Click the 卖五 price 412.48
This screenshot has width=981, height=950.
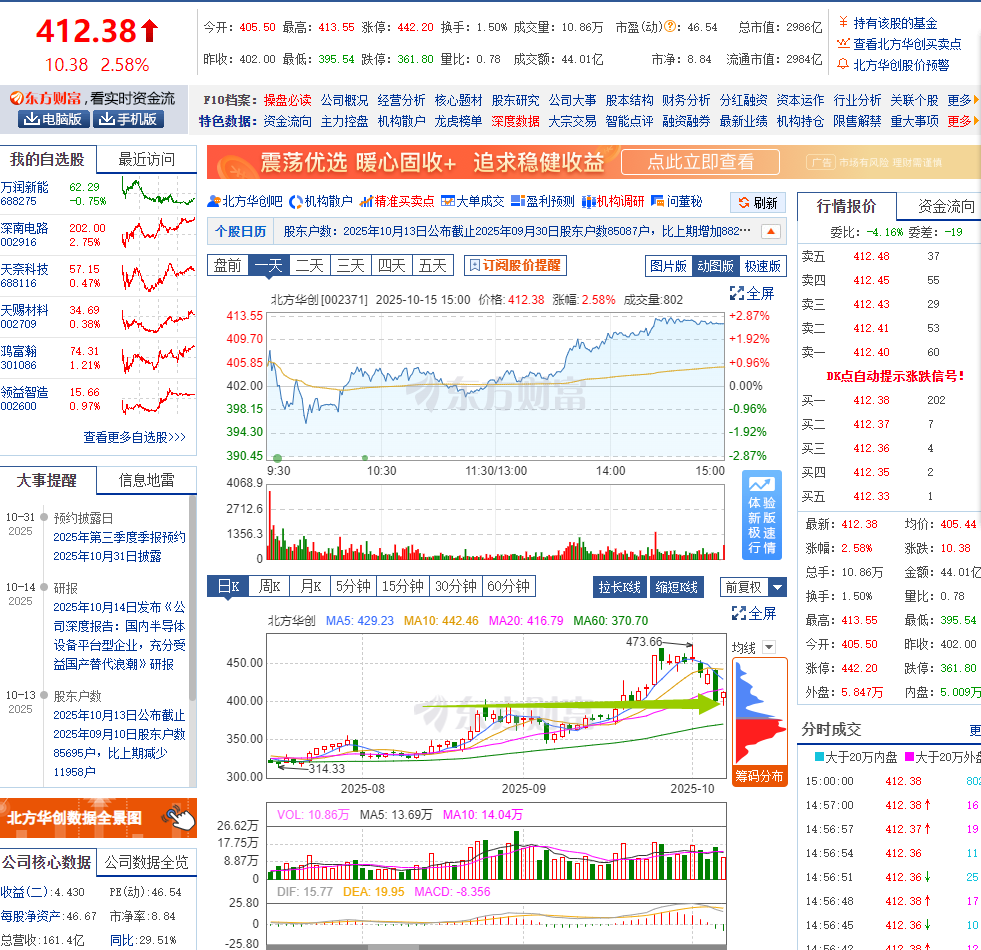pos(871,256)
